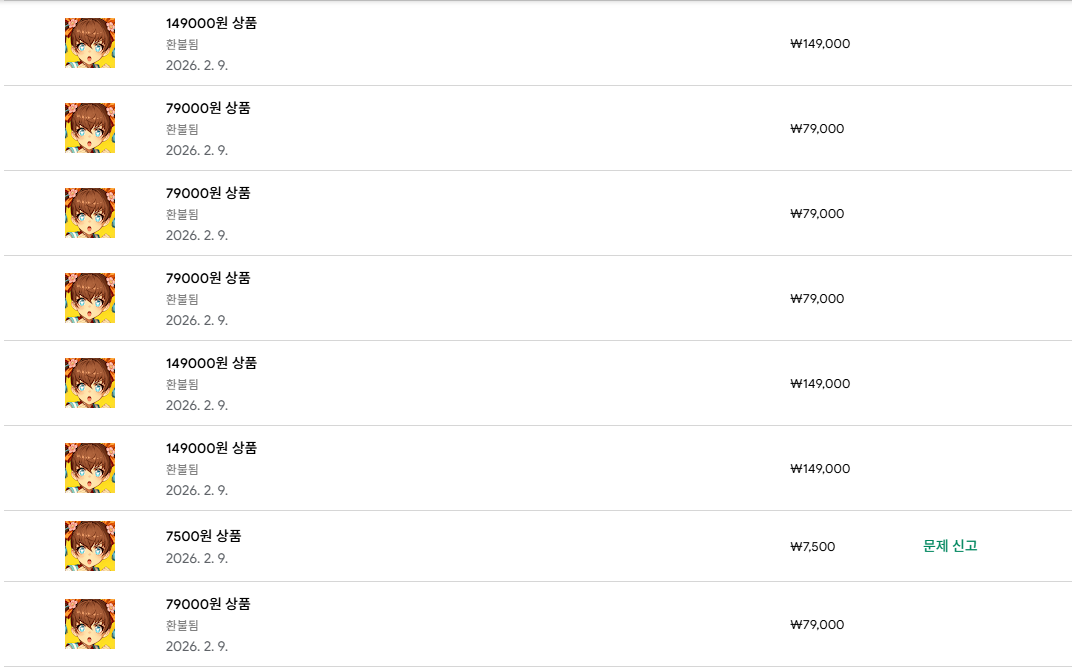Select the third 149000원 상품 title in the list

(211, 448)
